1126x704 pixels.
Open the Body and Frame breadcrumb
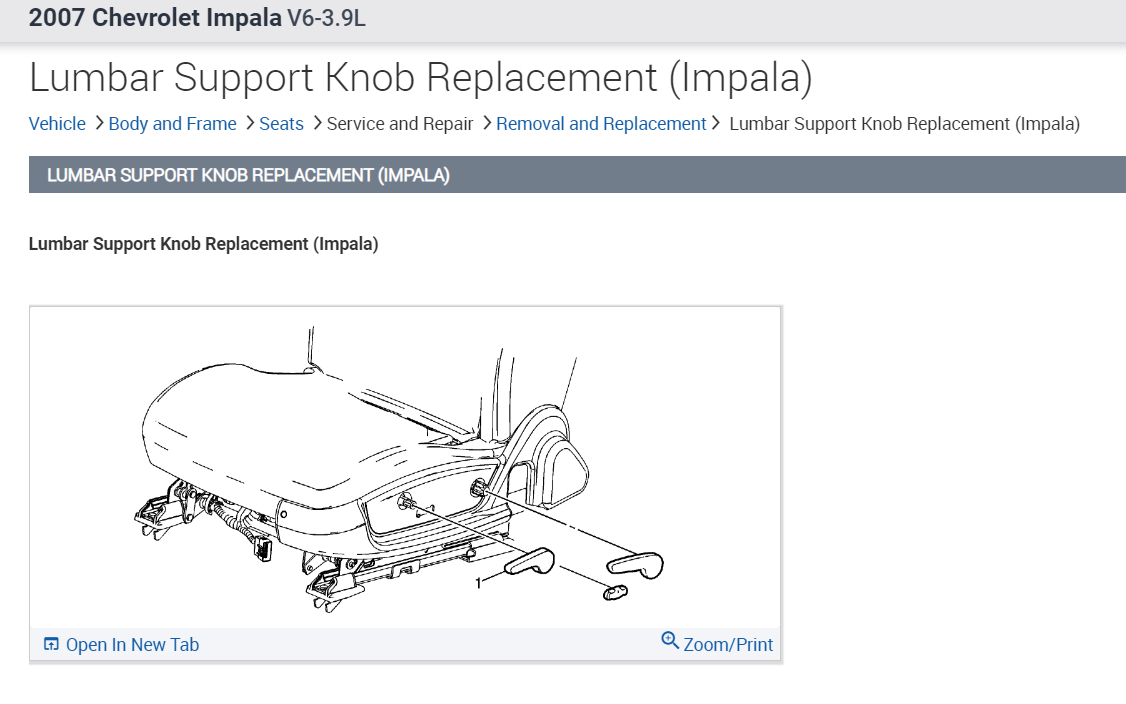tap(172, 124)
